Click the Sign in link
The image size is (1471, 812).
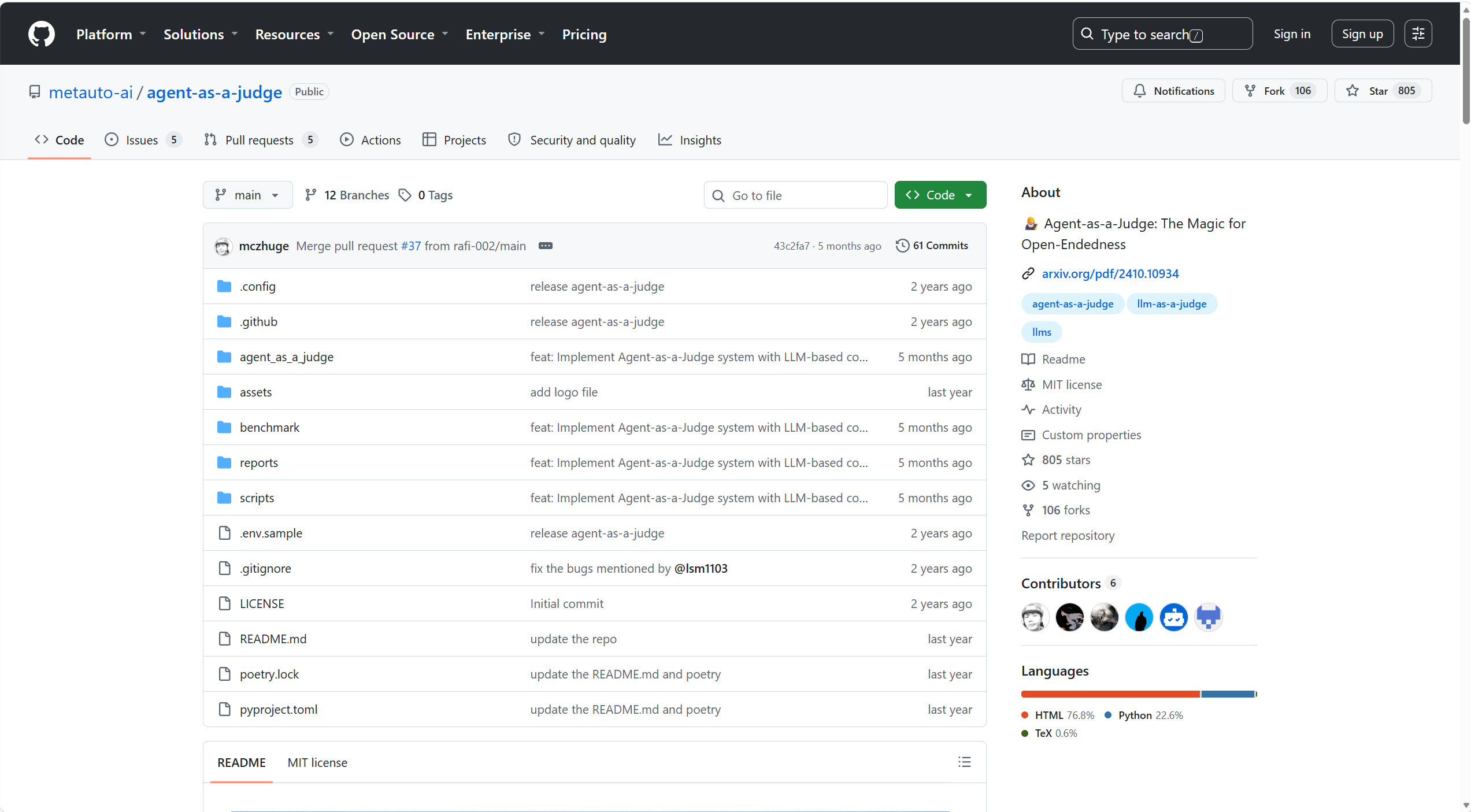pos(1292,34)
